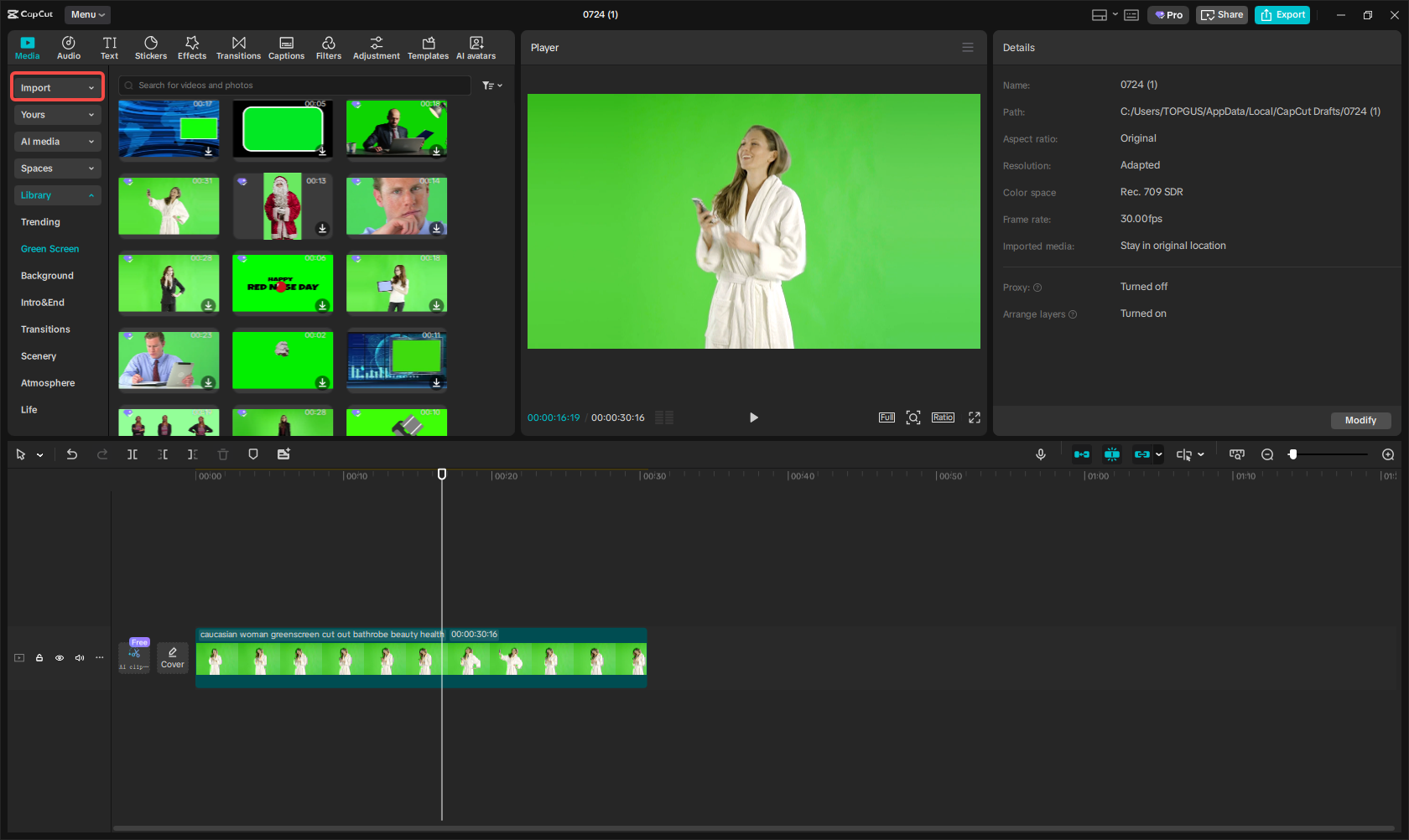Viewport: 1409px width, 840px height.
Task: Open the Captions panel
Action: pyautogui.click(x=286, y=47)
